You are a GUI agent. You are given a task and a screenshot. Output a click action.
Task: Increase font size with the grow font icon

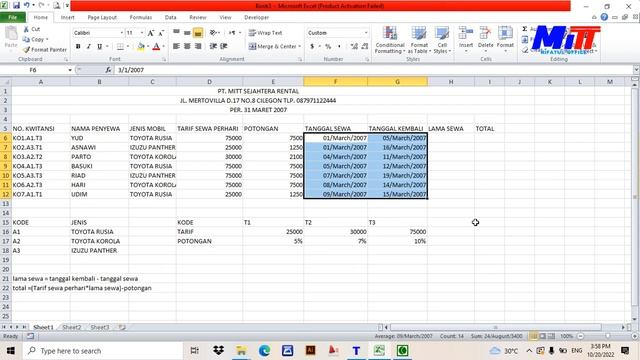[151, 33]
